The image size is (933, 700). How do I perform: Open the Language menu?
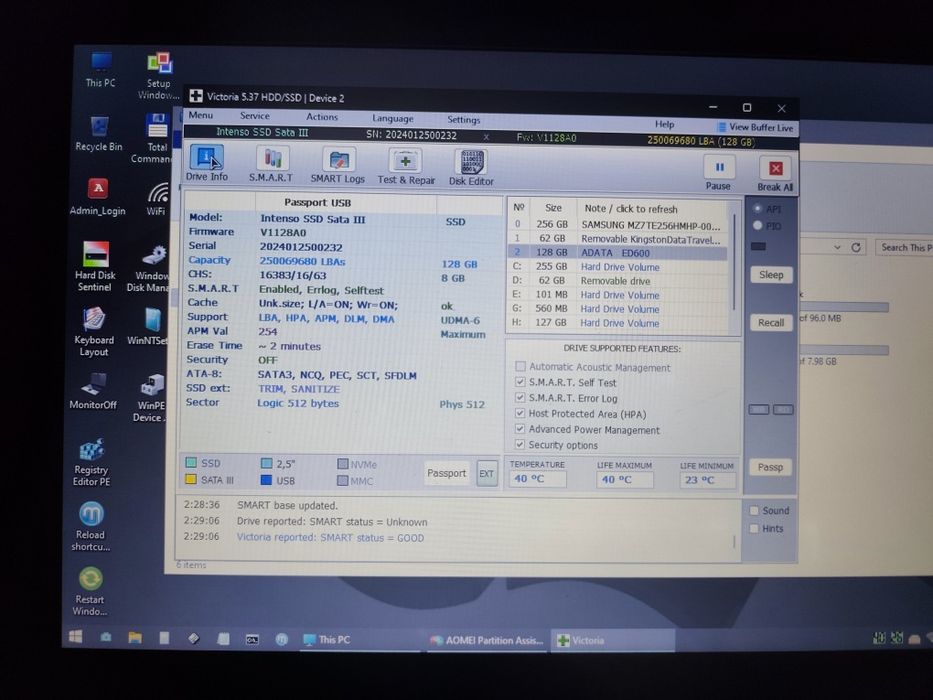[x=393, y=118]
